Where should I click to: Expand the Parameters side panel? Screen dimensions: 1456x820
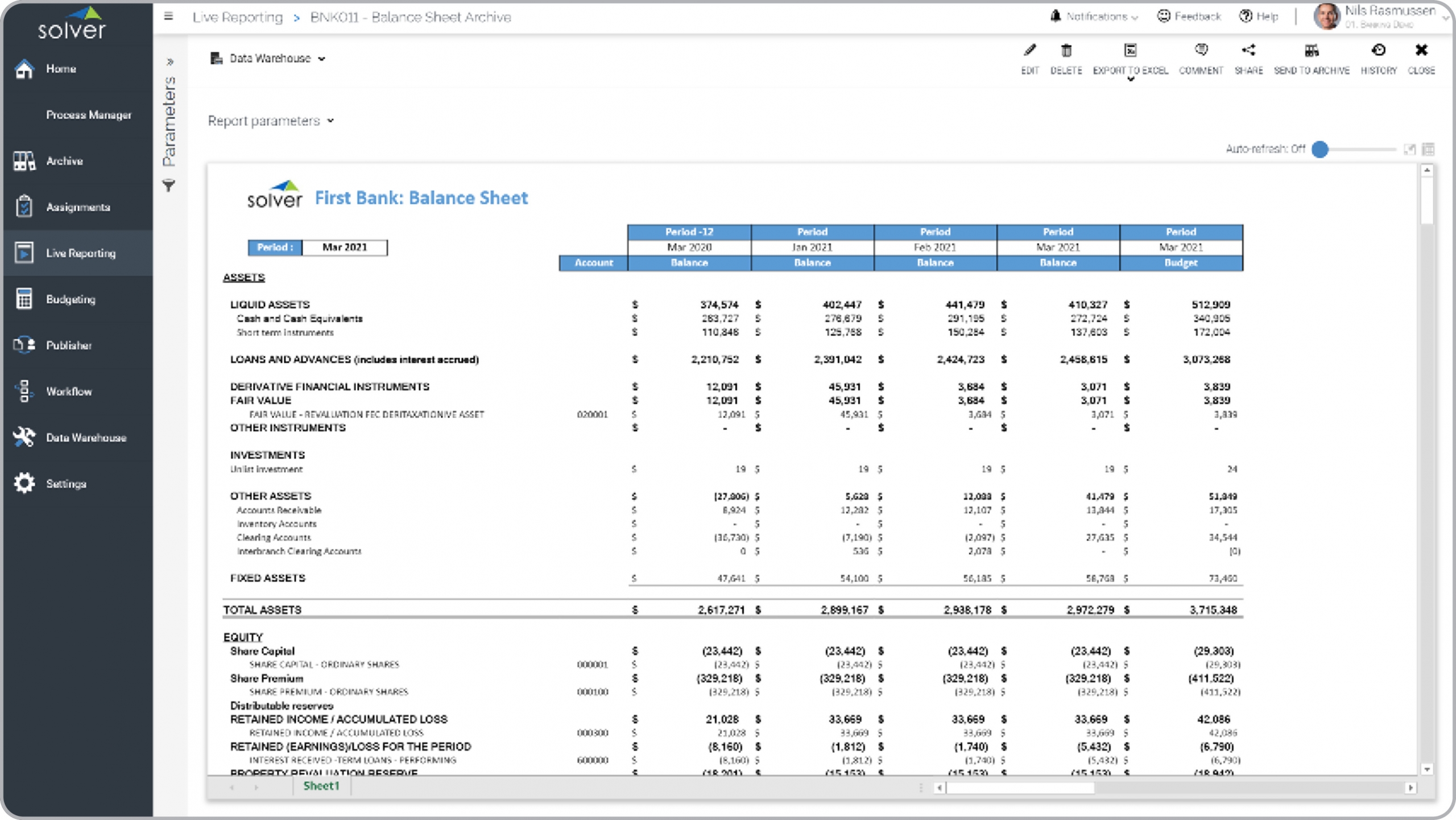click(x=169, y=61)
